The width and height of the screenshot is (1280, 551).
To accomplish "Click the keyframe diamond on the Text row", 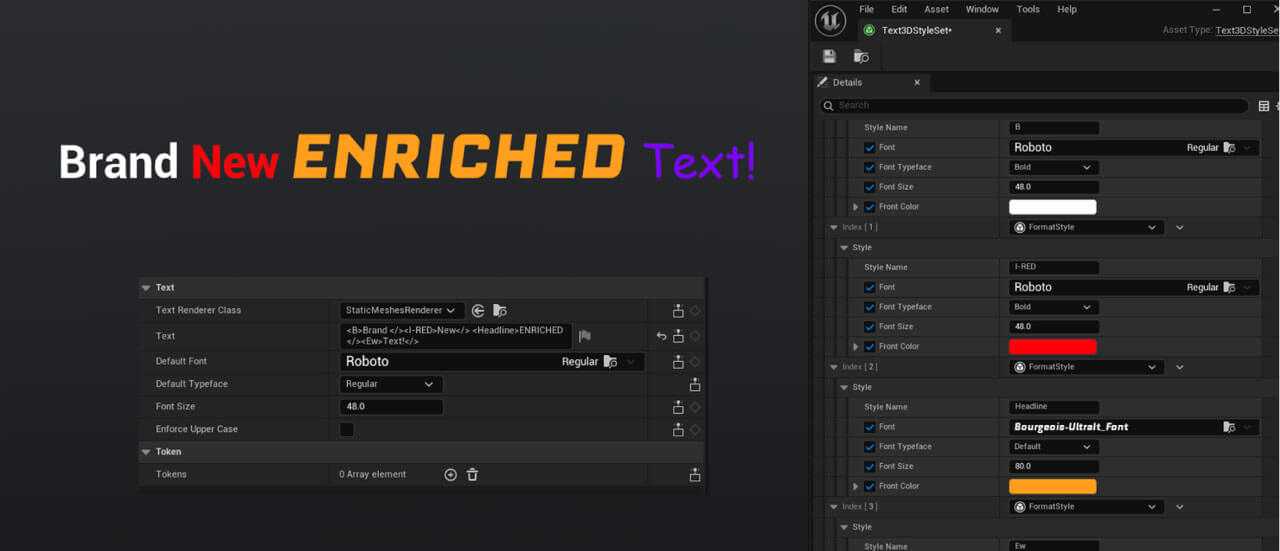I will coord(695,336).
